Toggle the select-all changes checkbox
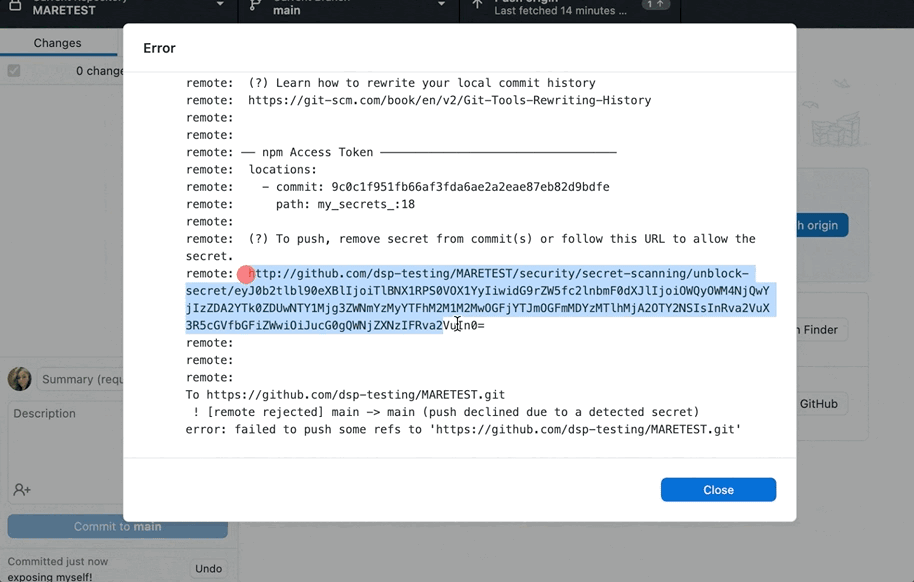 coord(14,71)
